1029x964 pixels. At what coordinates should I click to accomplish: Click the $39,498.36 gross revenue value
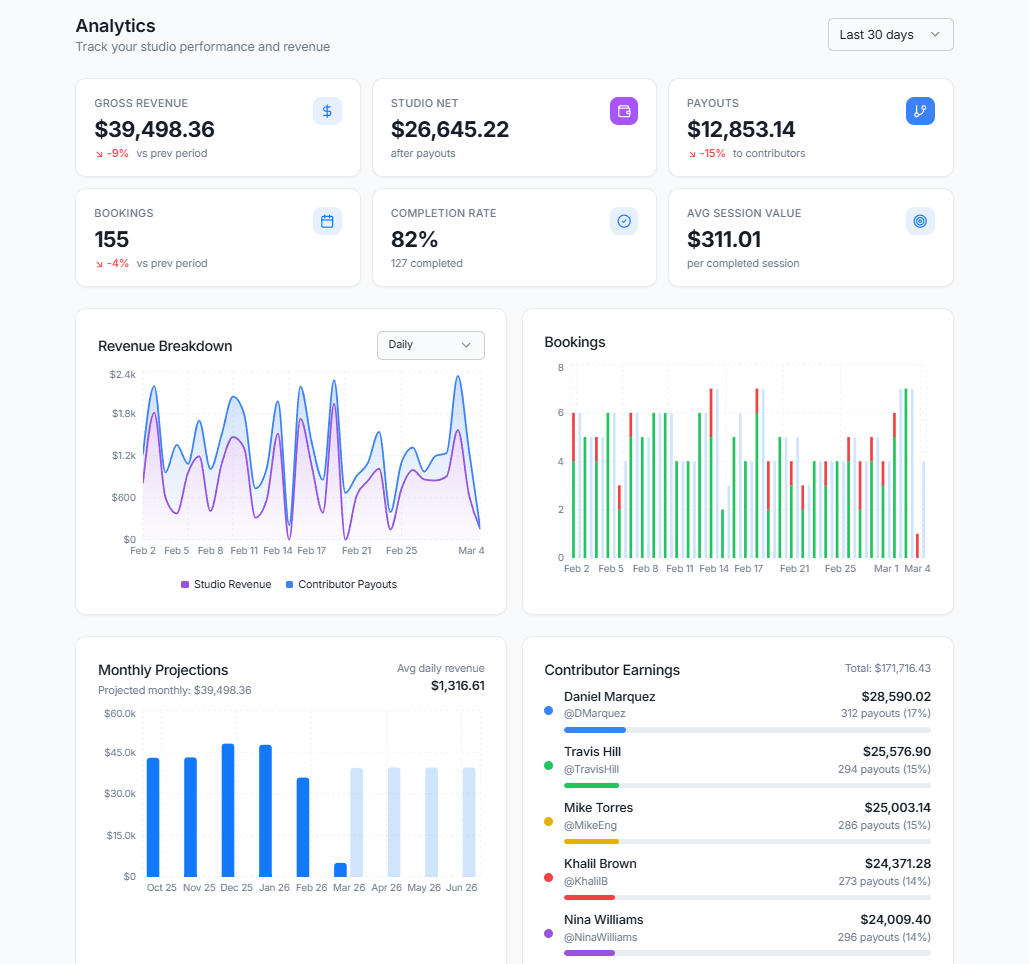(154, 129)
